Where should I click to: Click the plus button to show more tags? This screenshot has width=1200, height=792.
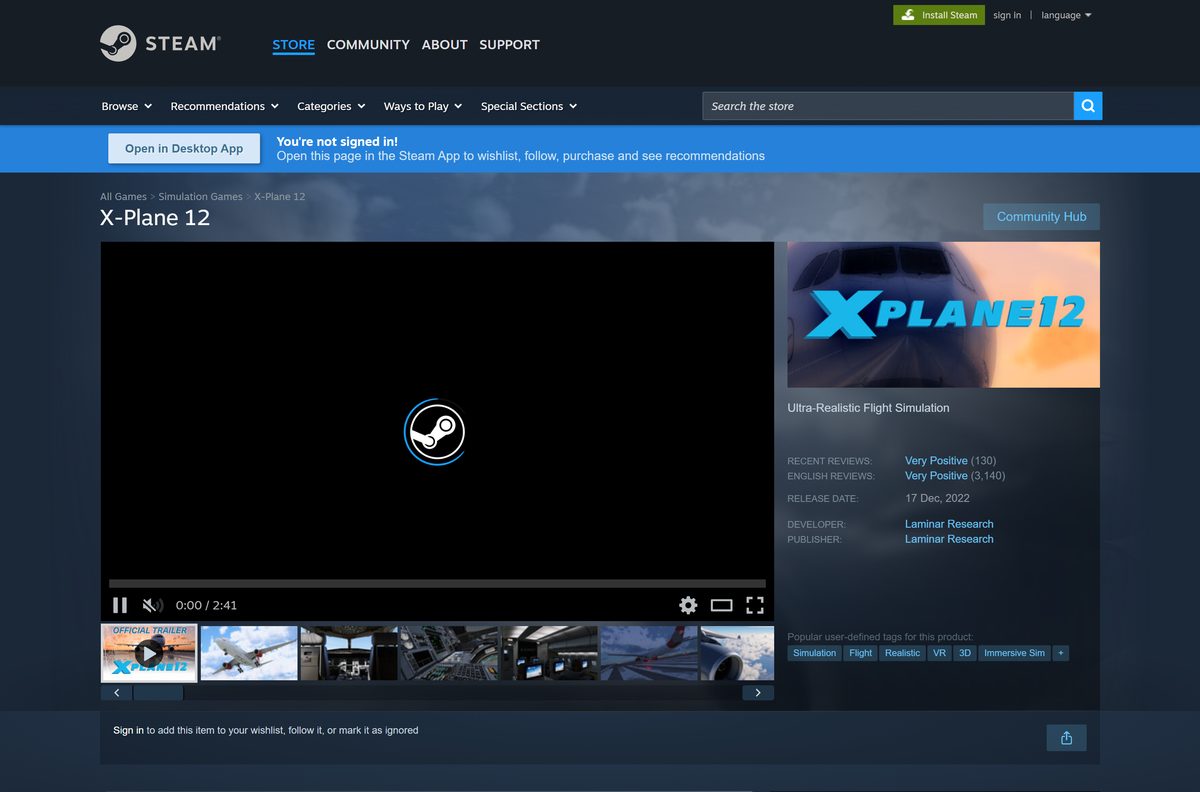tap(1061, 653)
